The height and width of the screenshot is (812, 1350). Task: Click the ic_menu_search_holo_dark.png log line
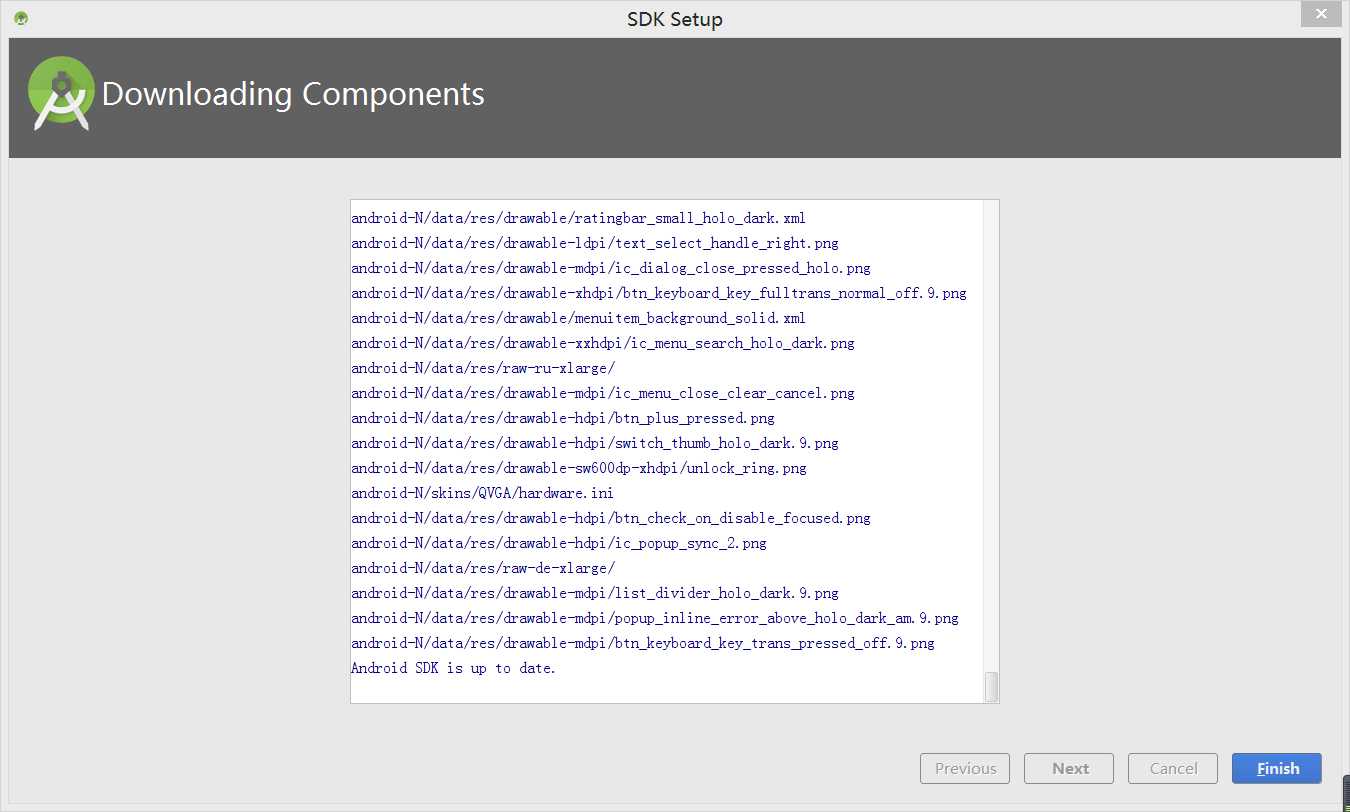coord(603,343)
